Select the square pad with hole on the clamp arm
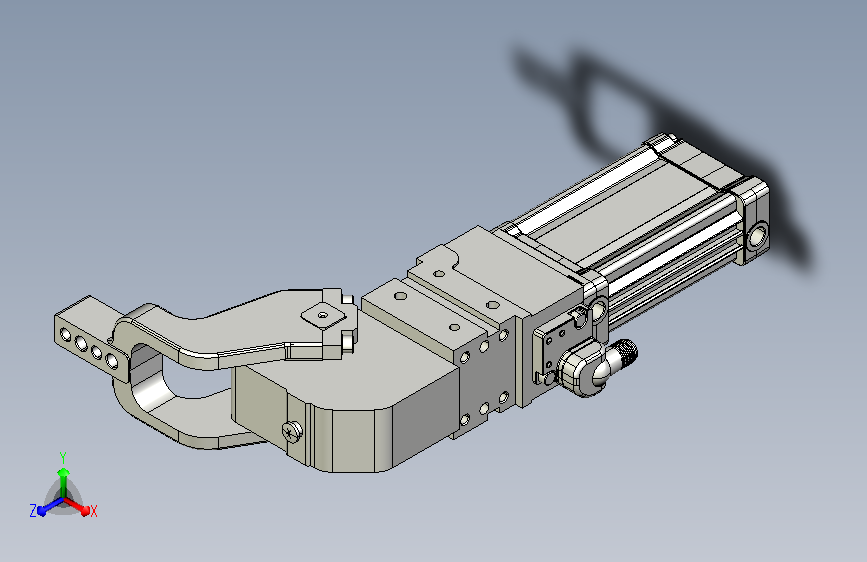The height and width of the screenshot is (562, 867). point(323,316)
